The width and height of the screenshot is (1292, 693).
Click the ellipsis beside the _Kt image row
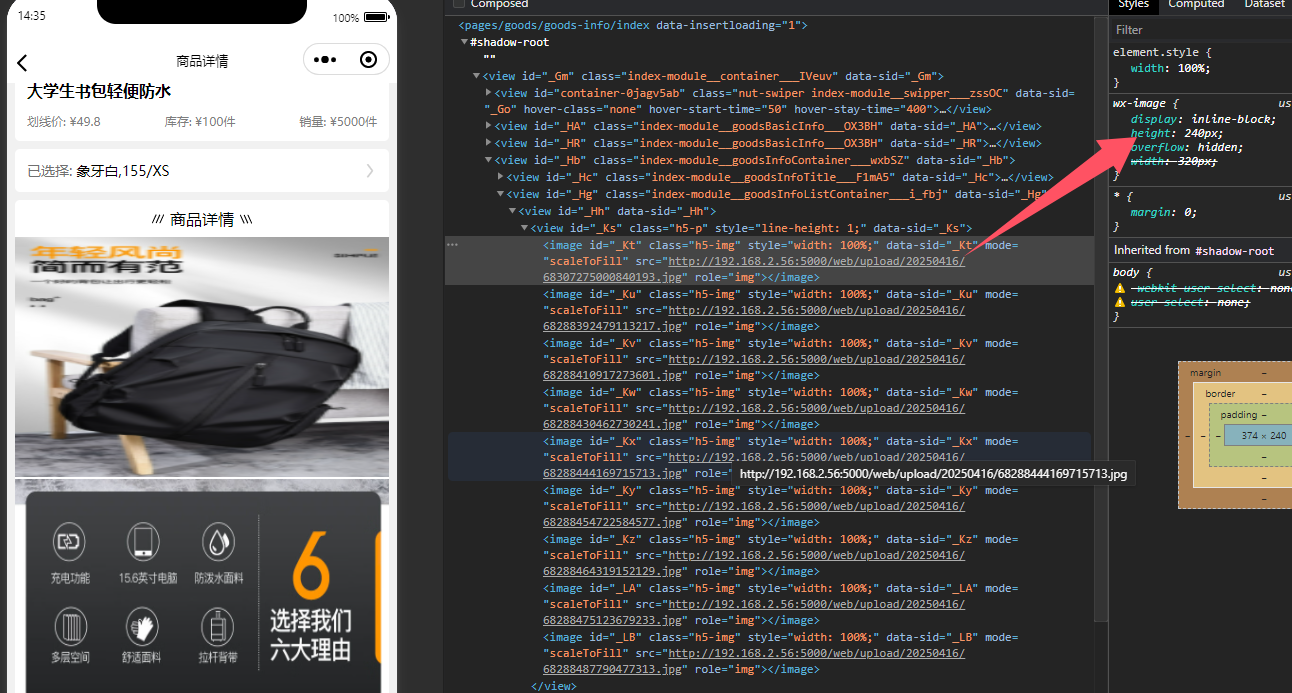tap(453, 245)
